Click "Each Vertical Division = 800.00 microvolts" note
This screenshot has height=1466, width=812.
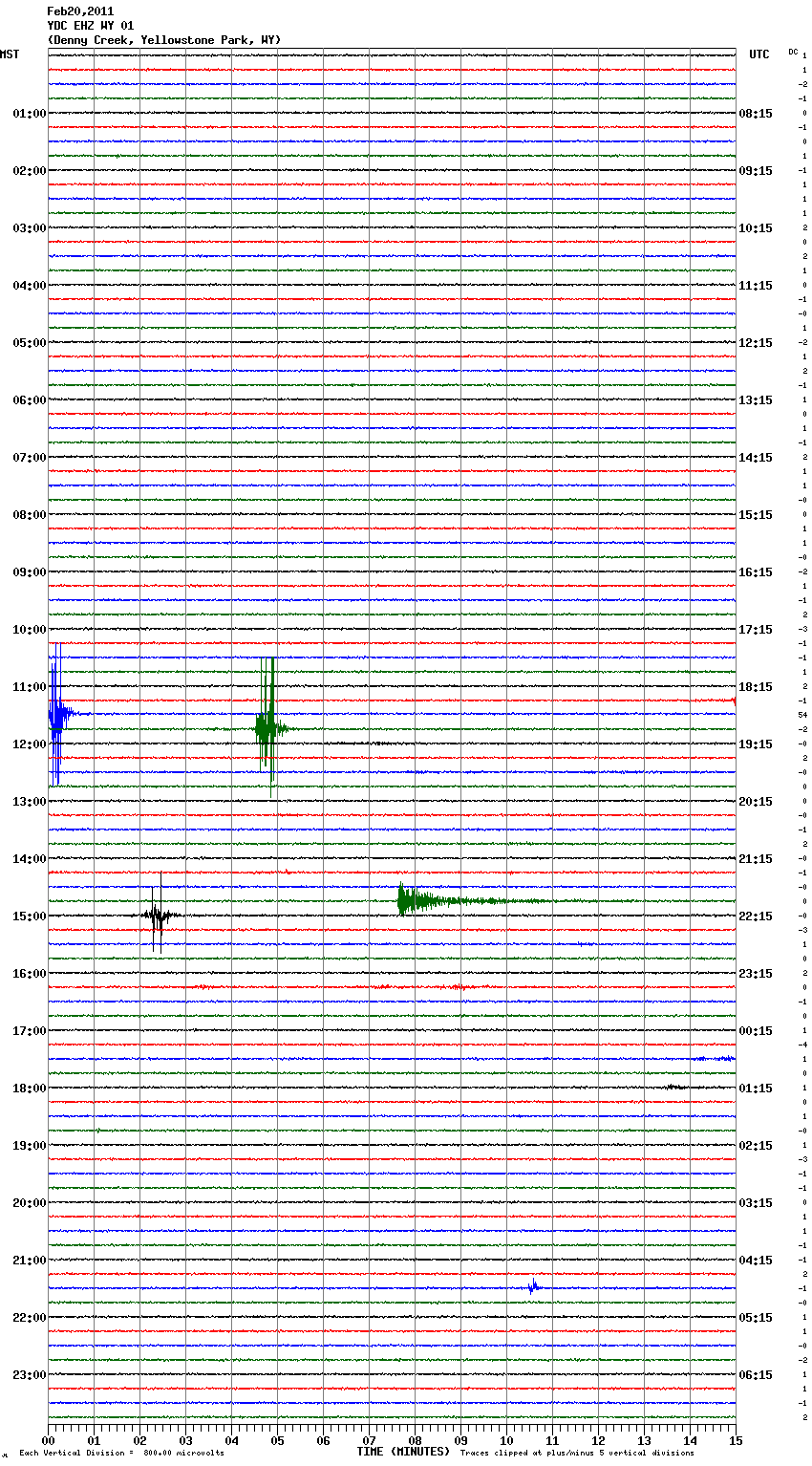click(x=122, y=1454)
